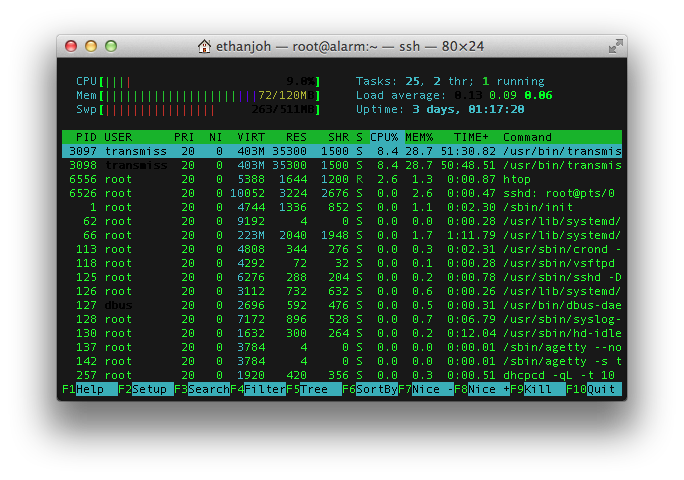Click F8 Nice + to lower priority
The width and height of the screenshot is (684, 480).
click(482, 389)
